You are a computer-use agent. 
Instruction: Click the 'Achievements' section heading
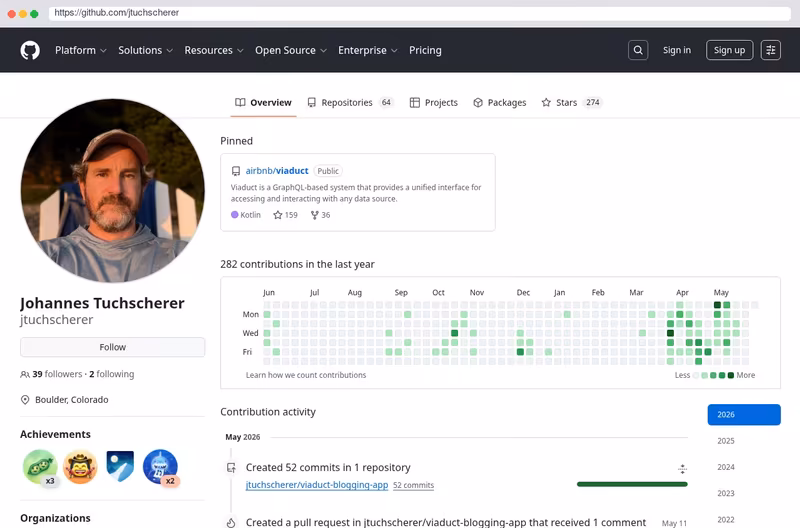coord(55,434)
